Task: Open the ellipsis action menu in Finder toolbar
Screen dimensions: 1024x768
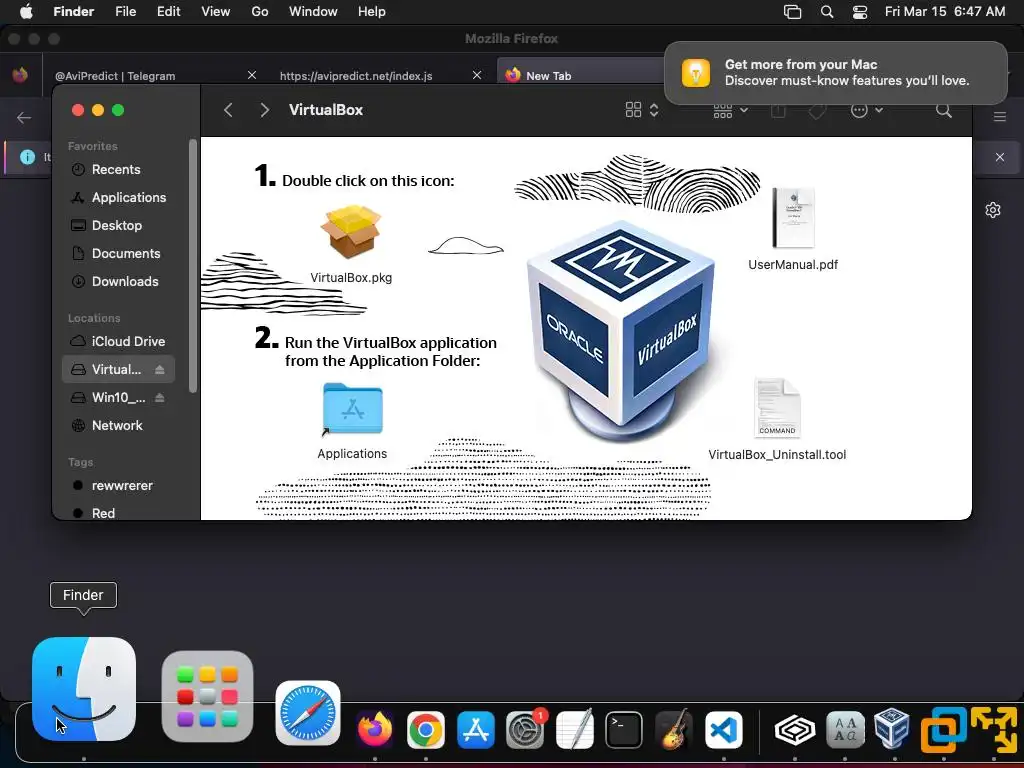Action: (859, 110)
